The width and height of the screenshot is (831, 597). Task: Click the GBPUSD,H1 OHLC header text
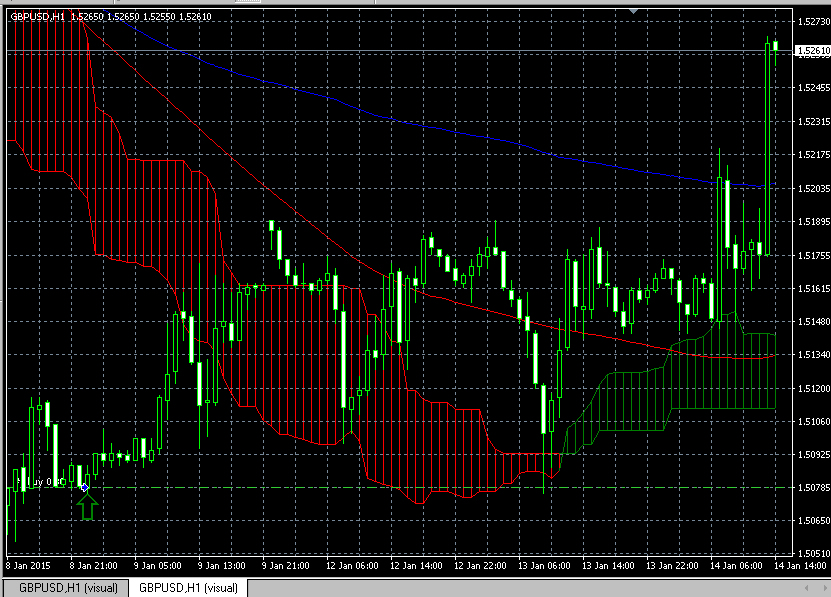[111, 16]
